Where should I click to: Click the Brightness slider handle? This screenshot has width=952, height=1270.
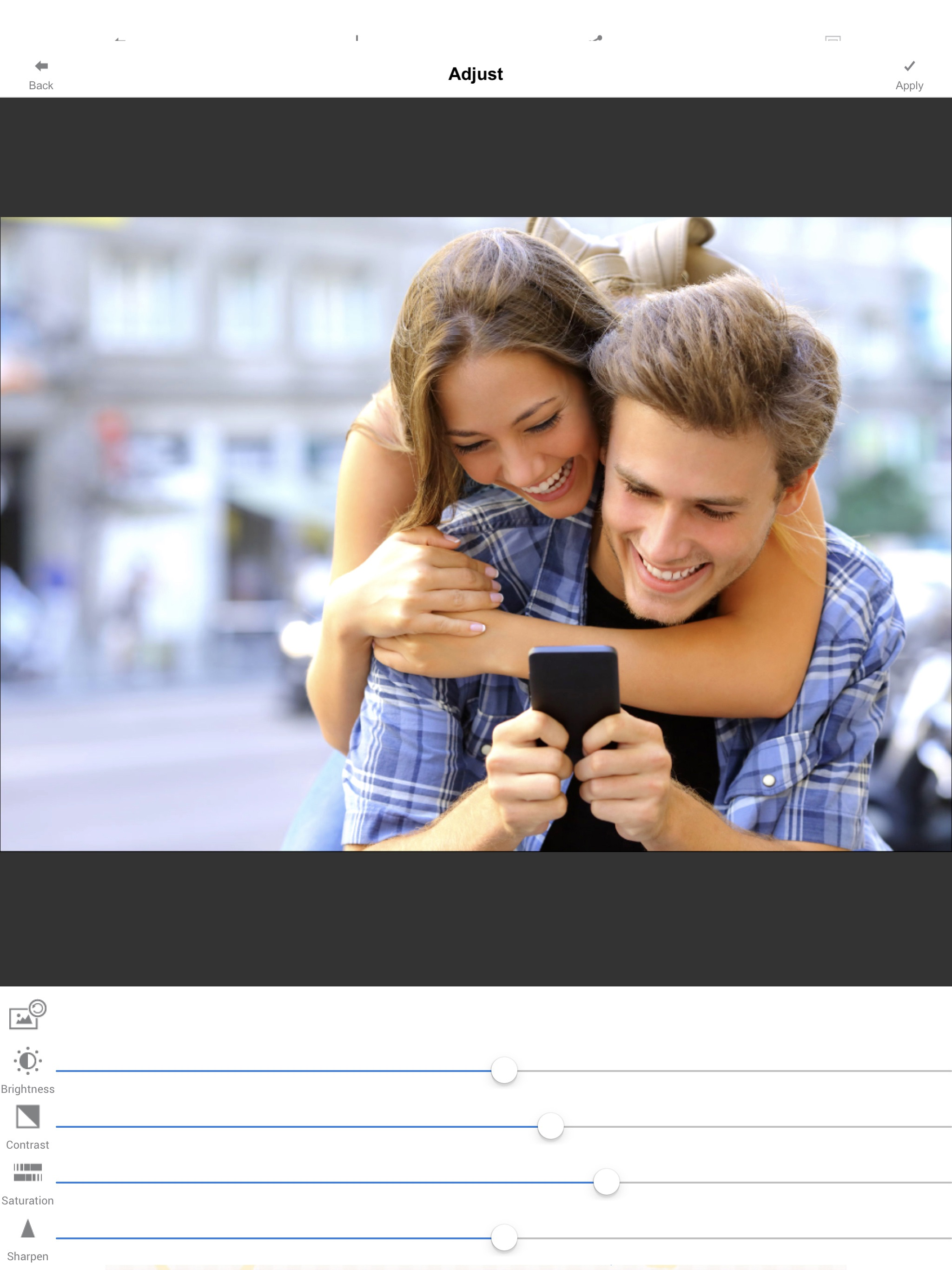point(503,1070)
